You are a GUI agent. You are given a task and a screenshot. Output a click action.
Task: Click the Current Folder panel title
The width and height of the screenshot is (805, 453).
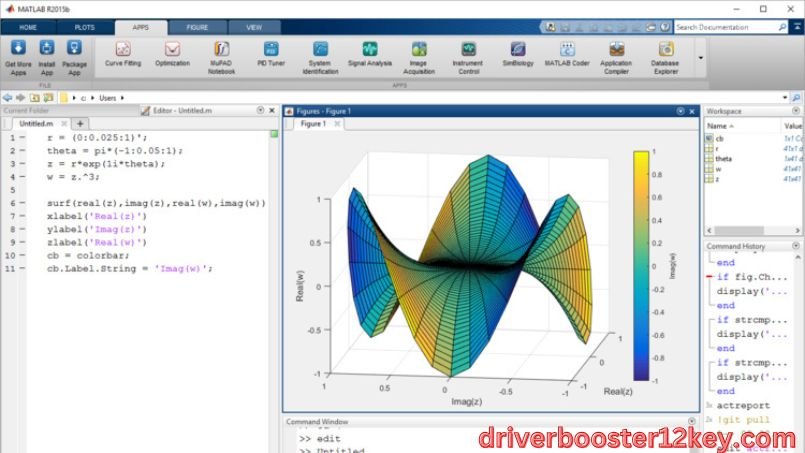coord(26,110)
